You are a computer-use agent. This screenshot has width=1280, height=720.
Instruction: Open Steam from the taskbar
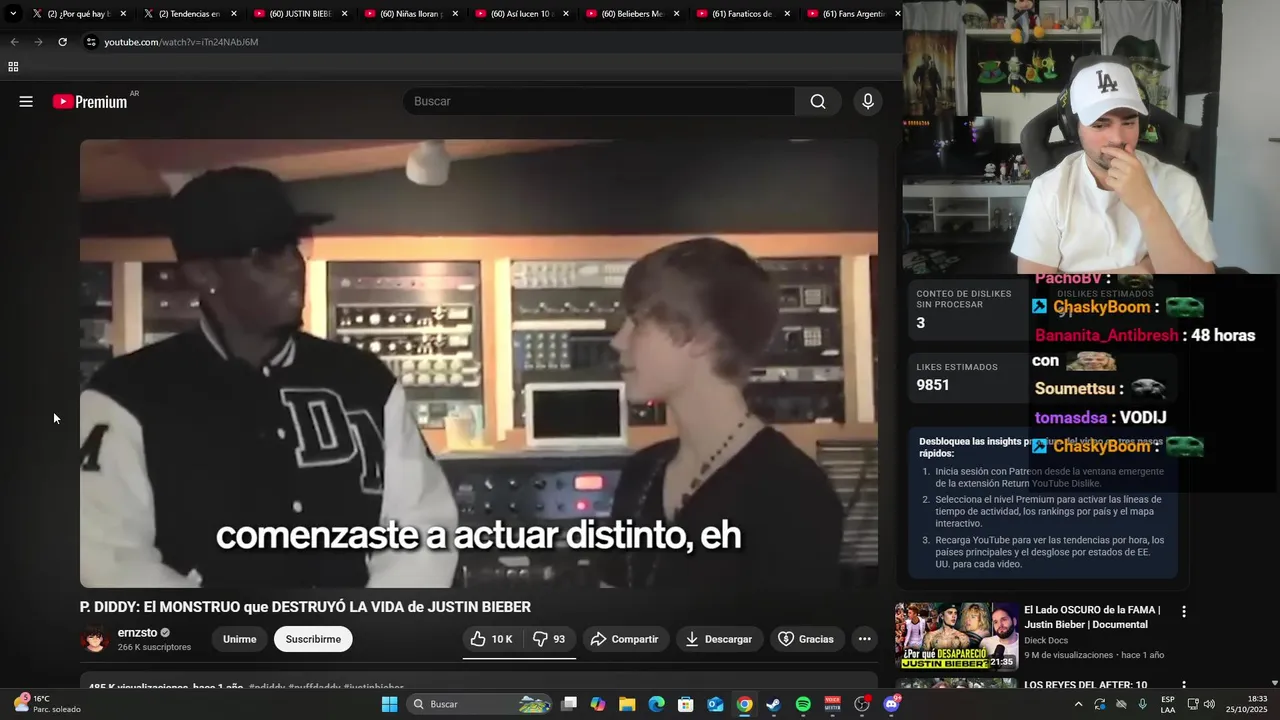coord(773,704)
